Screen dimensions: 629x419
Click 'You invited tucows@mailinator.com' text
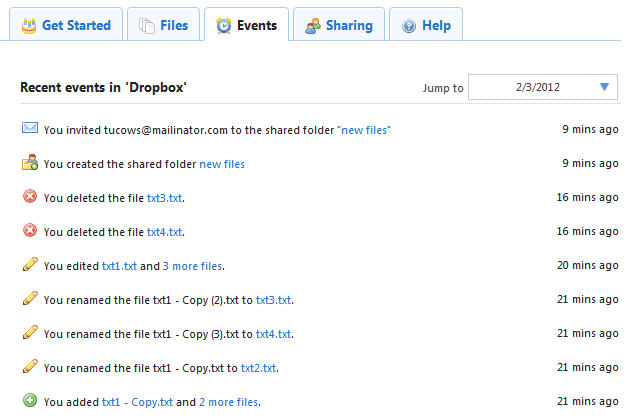pyautogui.click(x=136, y=130)
